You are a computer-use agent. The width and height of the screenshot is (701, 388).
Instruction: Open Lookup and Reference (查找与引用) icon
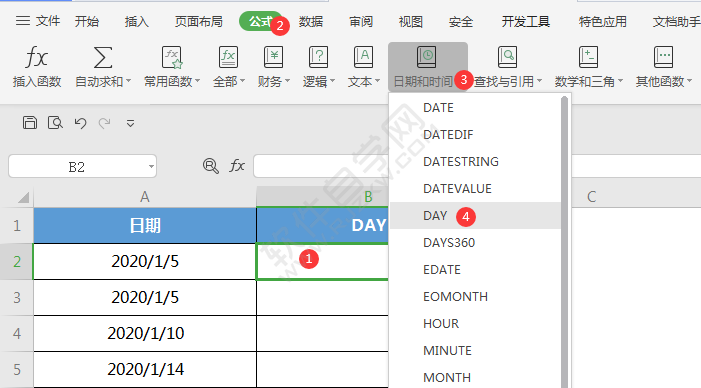(x=507, y=58)
